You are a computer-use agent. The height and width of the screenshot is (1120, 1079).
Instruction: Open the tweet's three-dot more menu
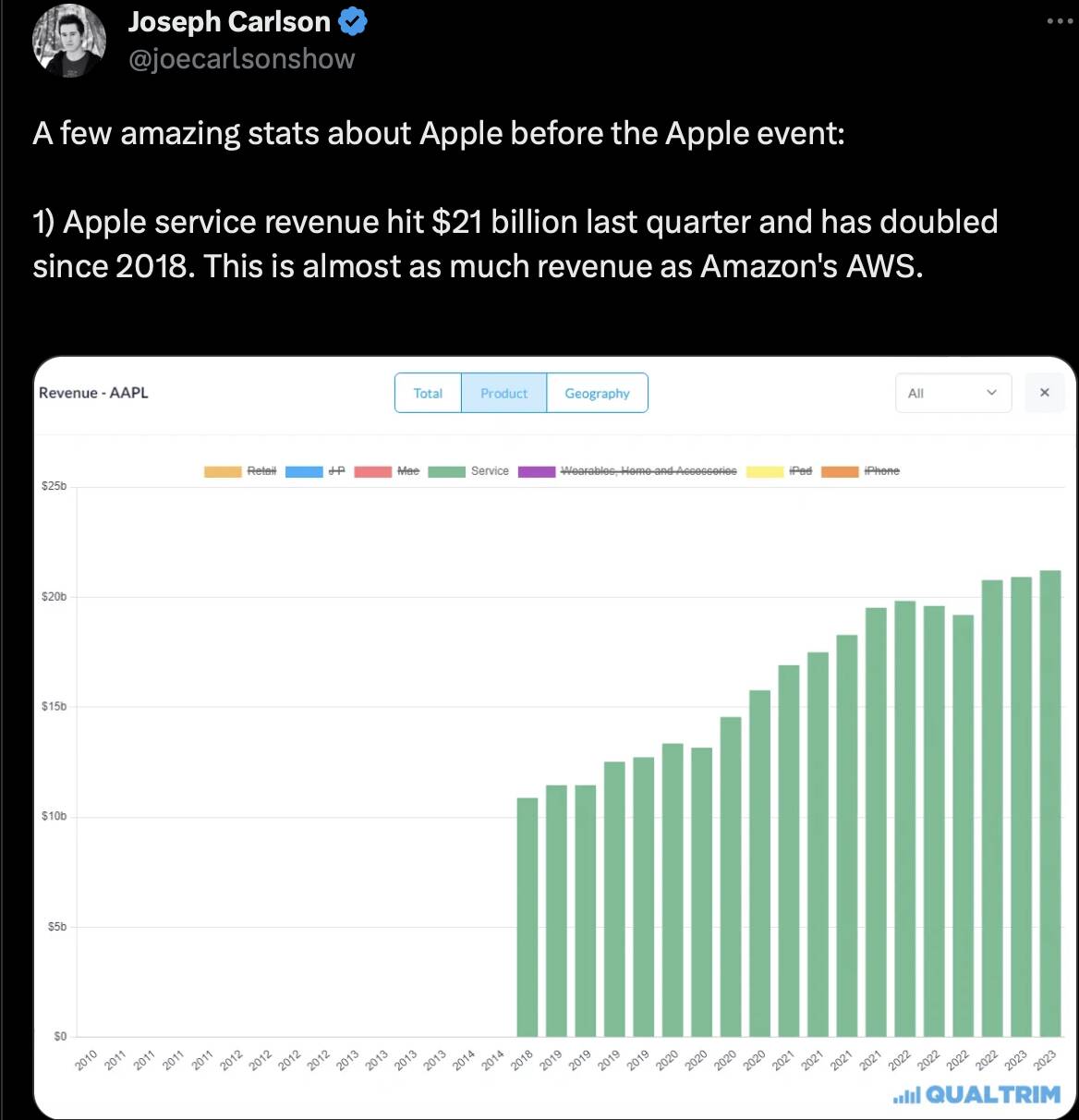click(1060, 21)
